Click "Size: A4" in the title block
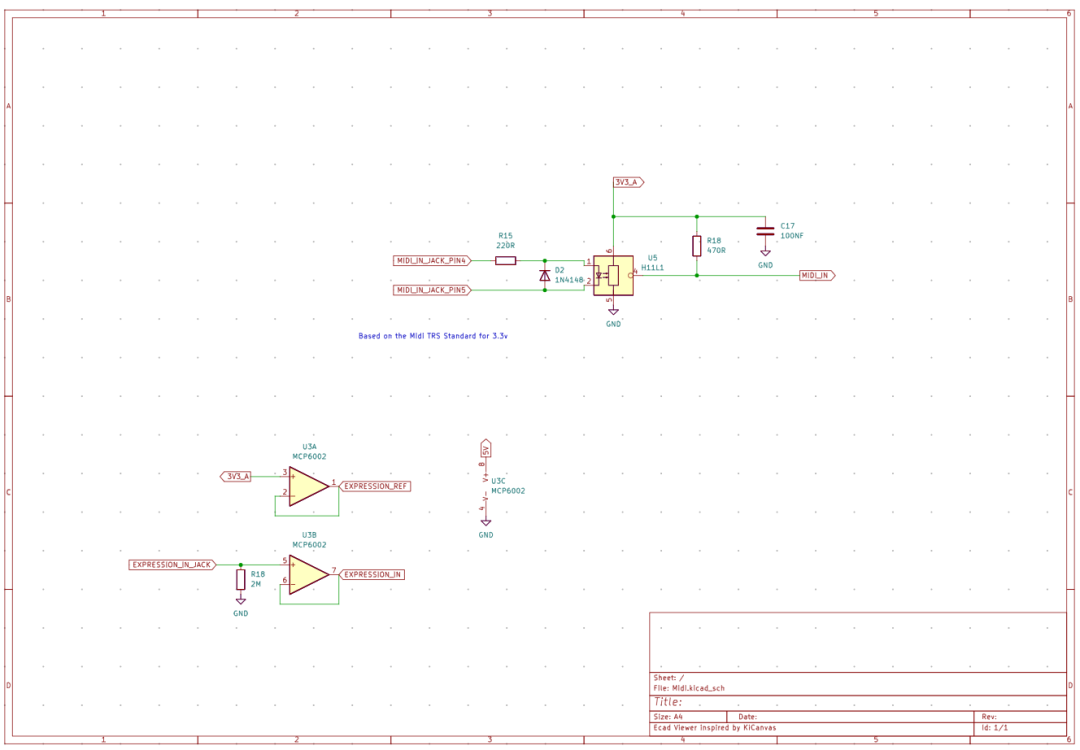This screenshot has height=750, width=1080. [x=668, y=717]
